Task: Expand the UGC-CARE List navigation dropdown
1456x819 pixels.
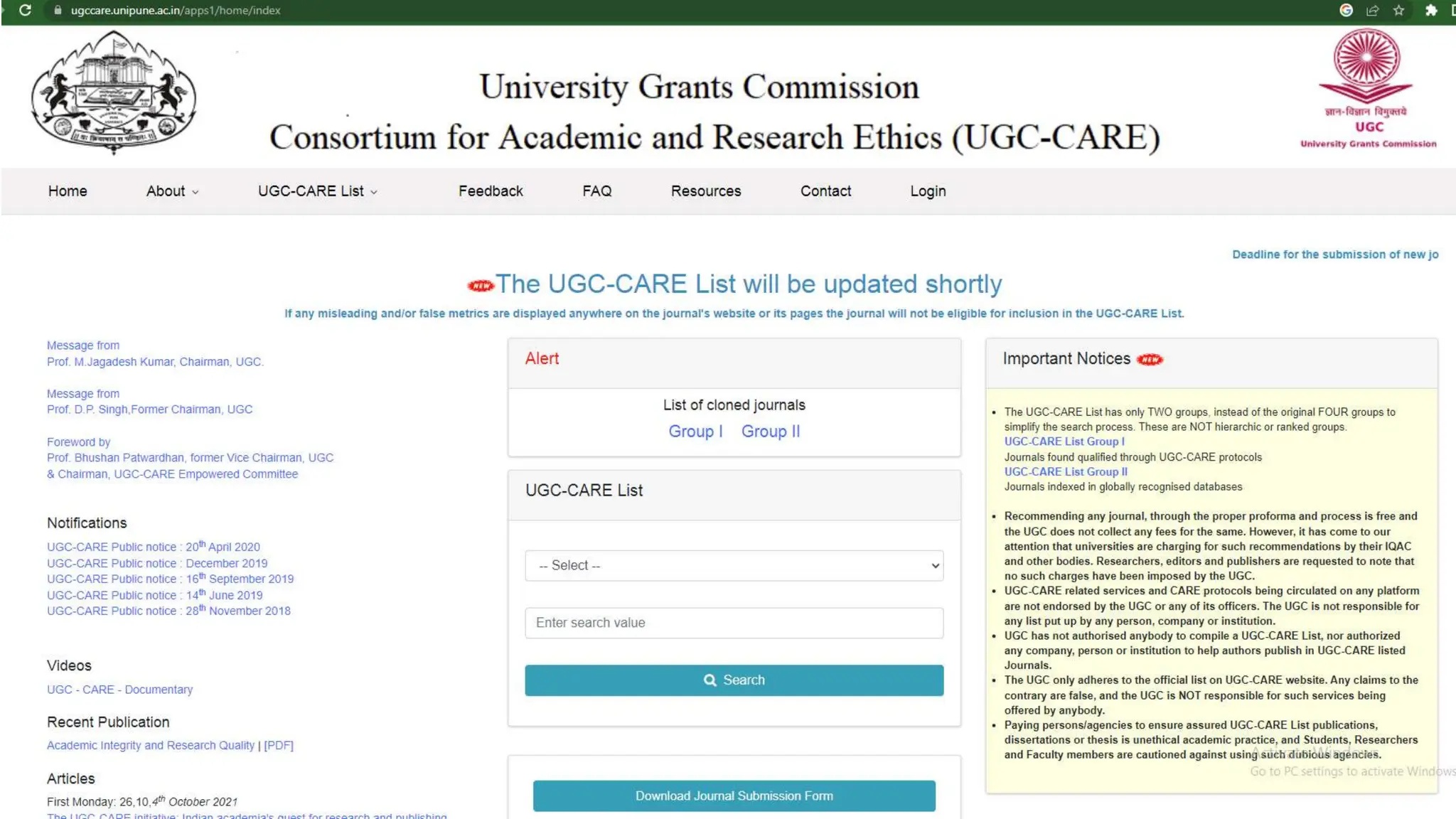Action: [x=317, y=191]
